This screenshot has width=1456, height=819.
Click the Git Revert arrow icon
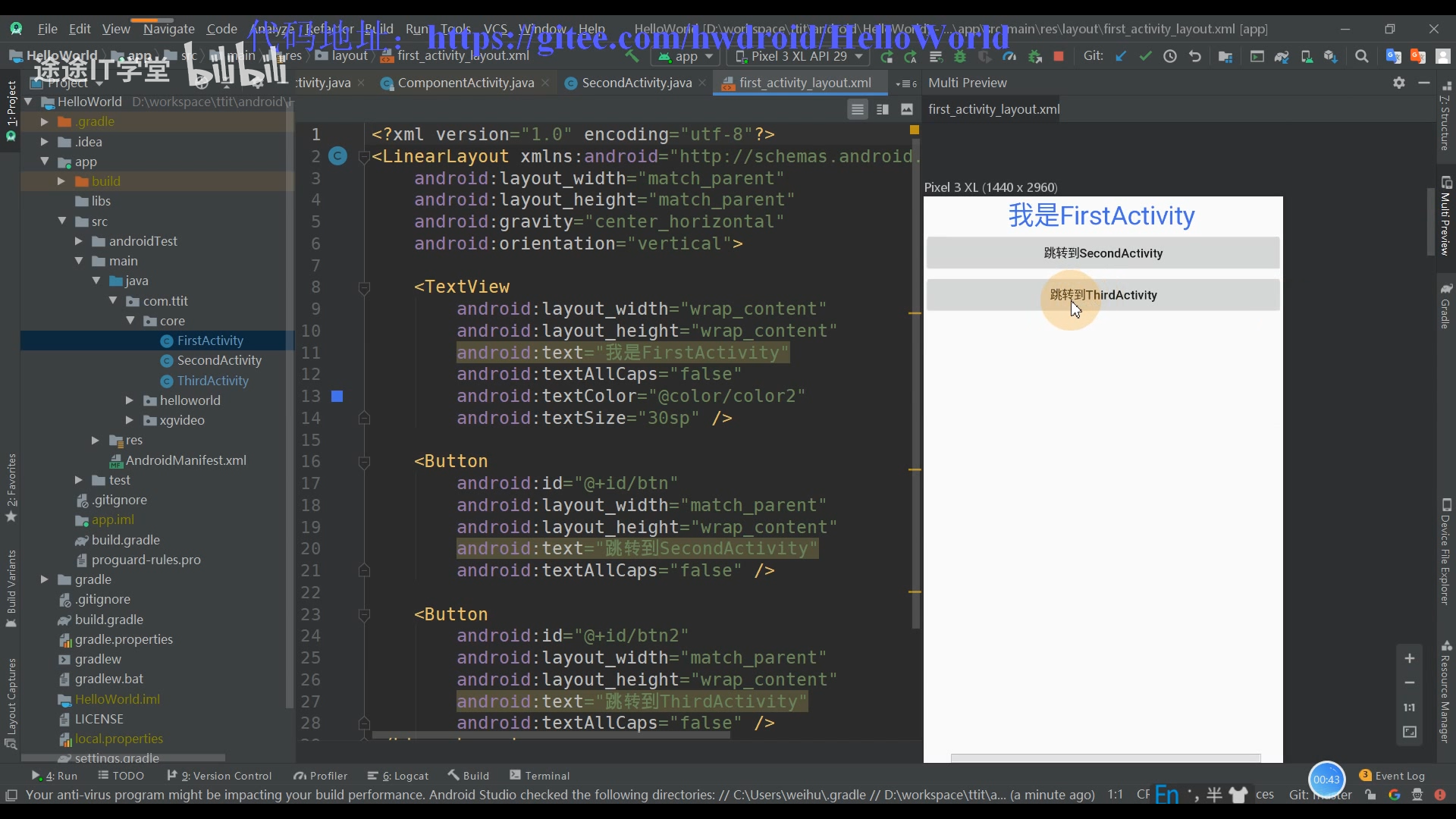tap(1195, 56)
